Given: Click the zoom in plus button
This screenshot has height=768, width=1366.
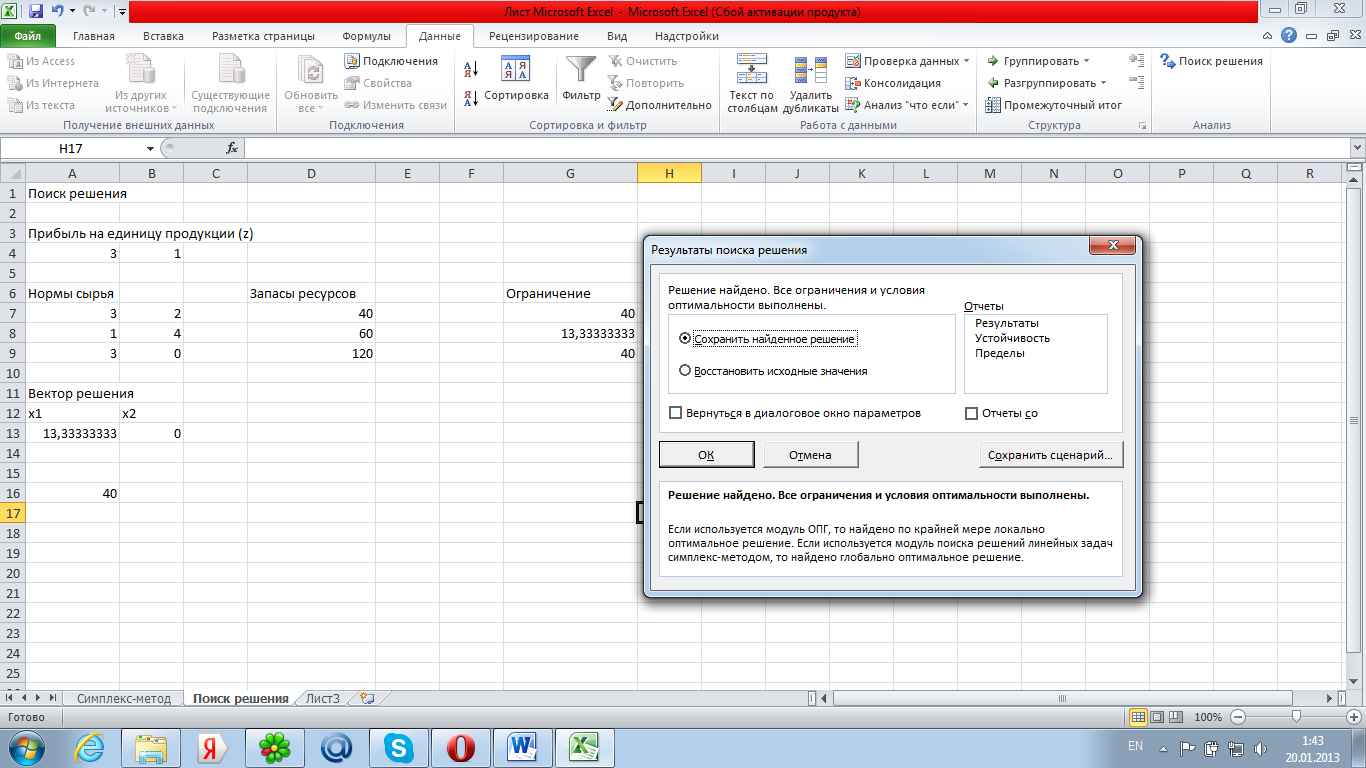Looking at the screenshot, I should [x=1354, y=717].
